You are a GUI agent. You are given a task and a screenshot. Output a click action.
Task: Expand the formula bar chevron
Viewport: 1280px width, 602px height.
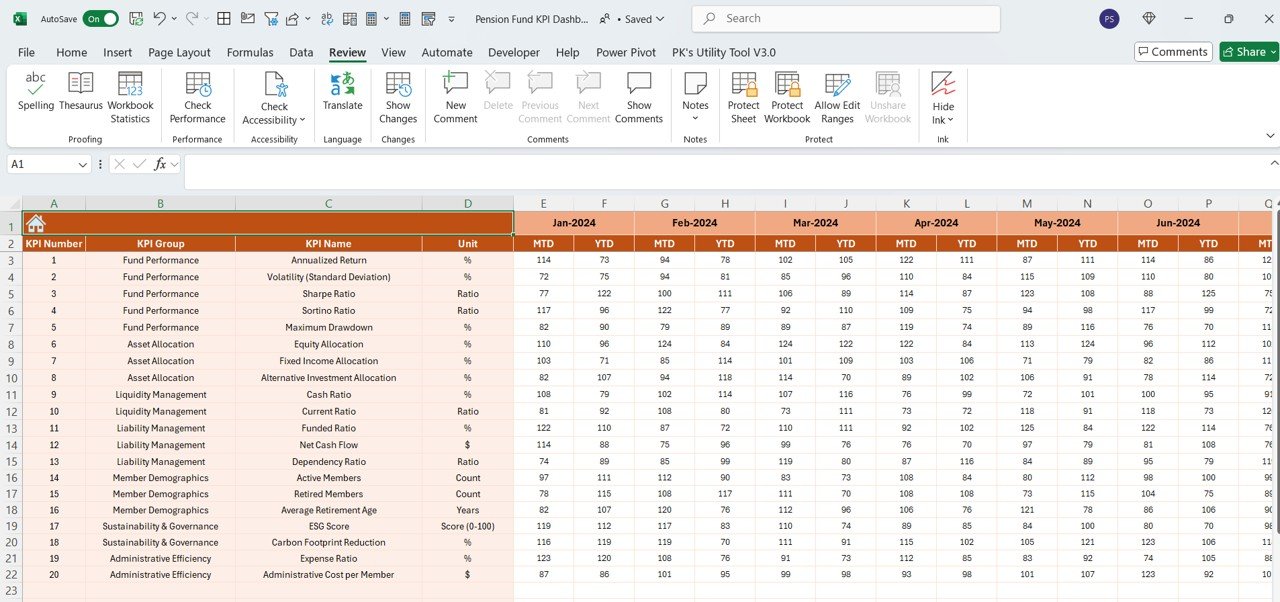coord(1274,162)
